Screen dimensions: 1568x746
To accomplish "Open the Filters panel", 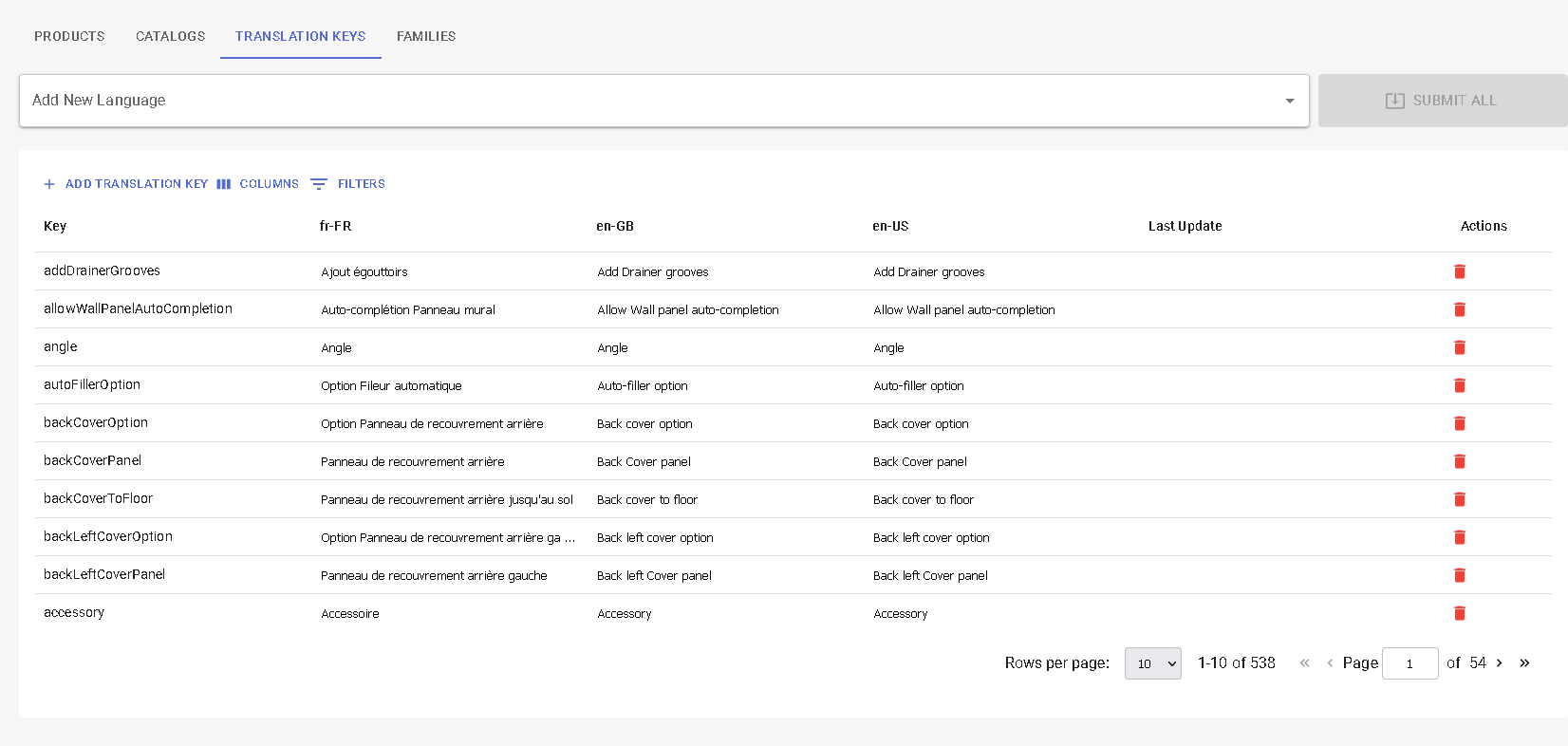I will [x=347, y=184].
